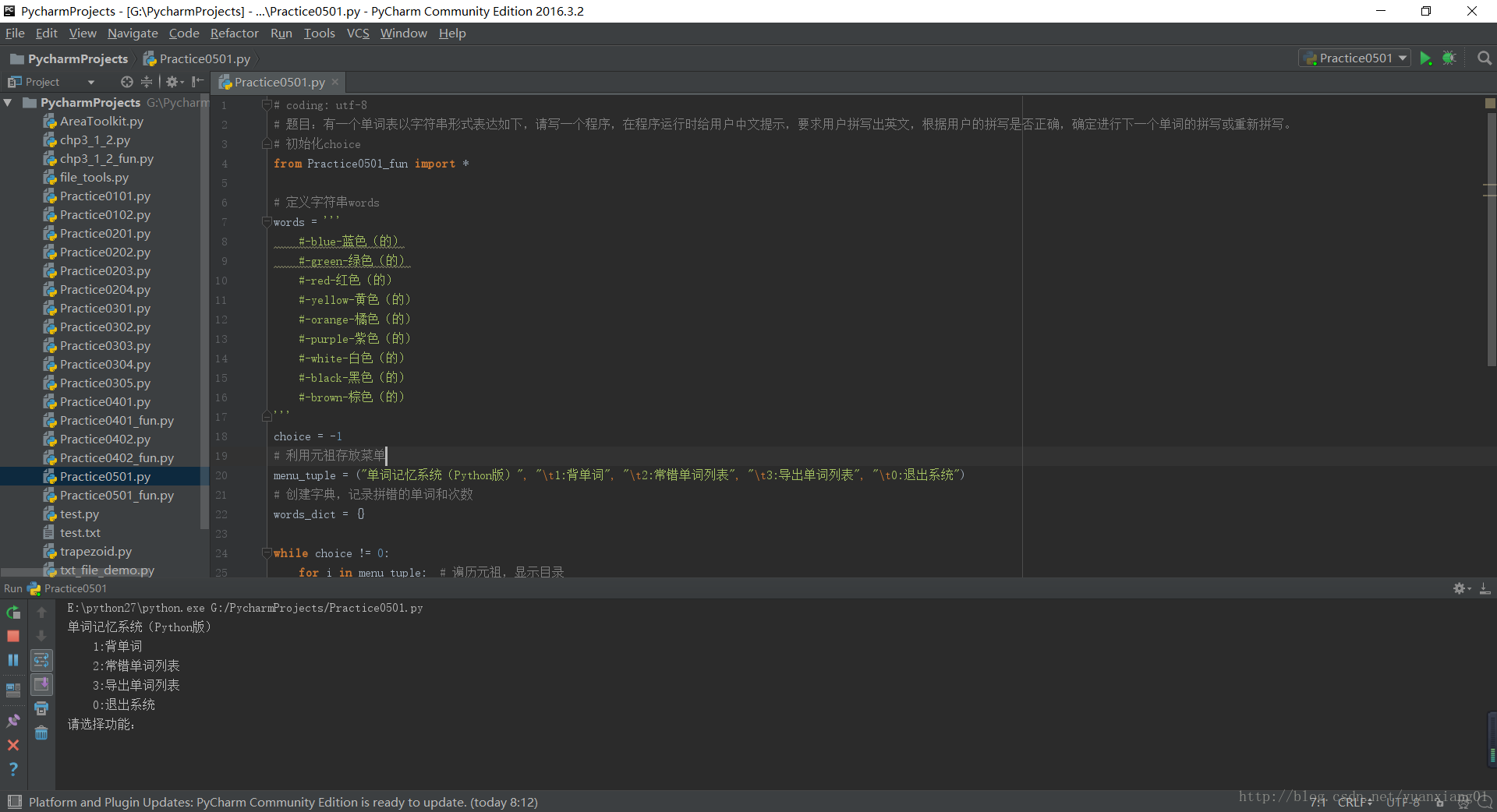Click CRLF line separator in status bar
This screenshot has height=812, width=1497.
[1355, 802]
